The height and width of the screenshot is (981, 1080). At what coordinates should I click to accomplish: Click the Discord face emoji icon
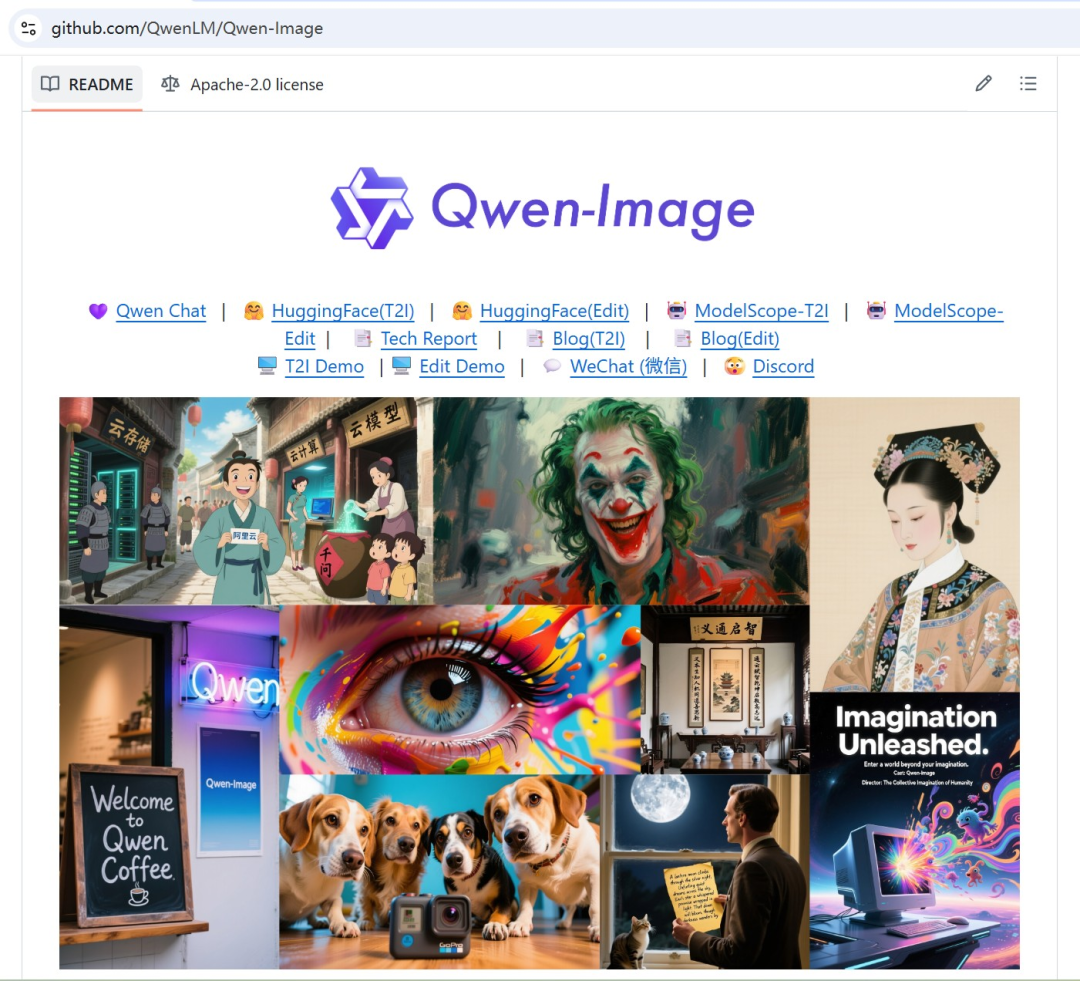[x=733, y=366]
